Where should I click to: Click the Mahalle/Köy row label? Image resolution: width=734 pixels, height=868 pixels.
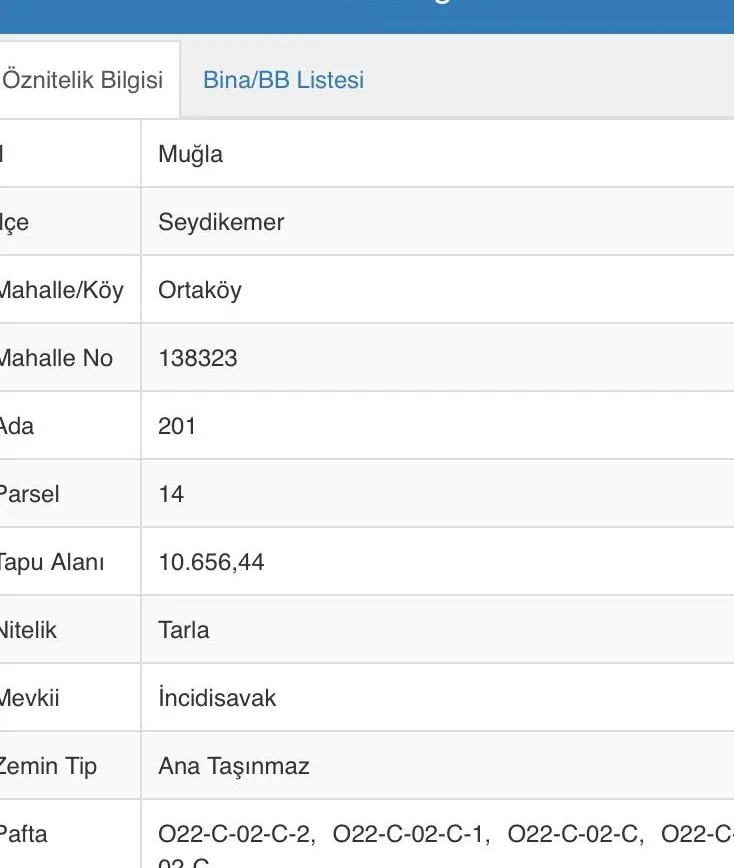click(61, 290)
